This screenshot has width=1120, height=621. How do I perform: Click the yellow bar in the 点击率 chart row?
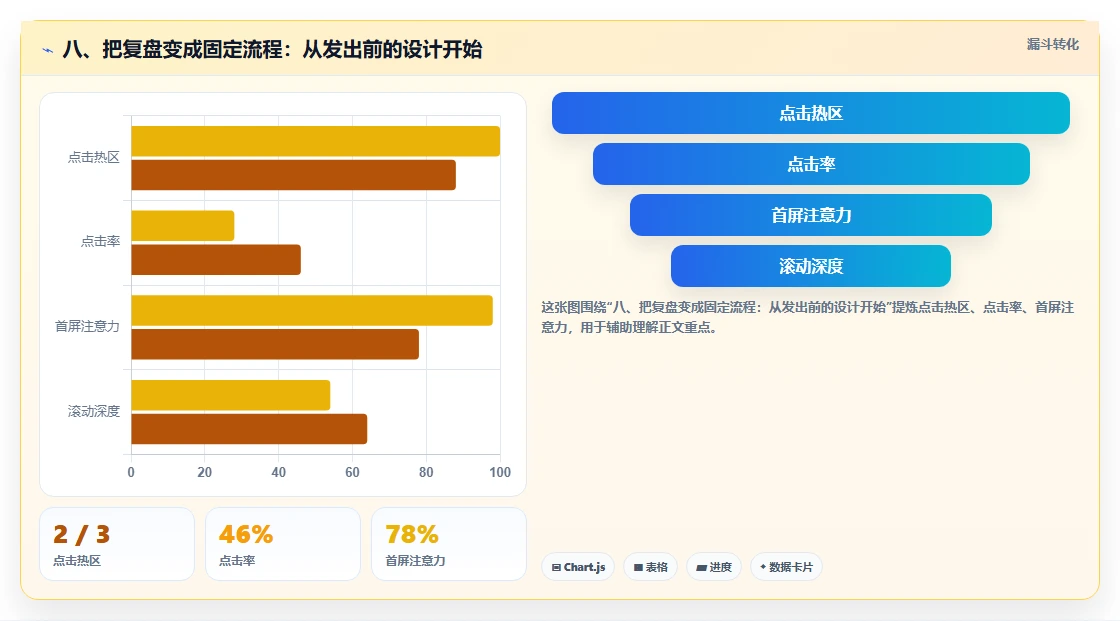183,226
